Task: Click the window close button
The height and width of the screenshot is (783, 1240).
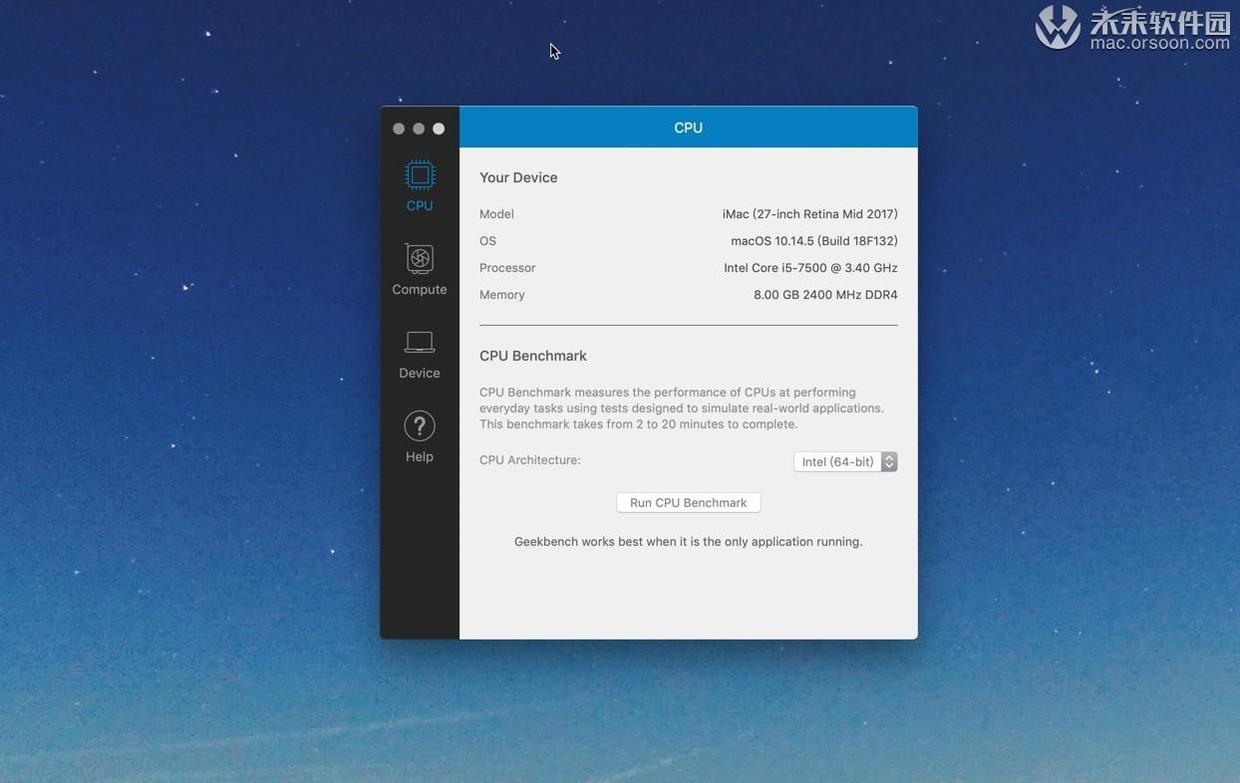Action: [x=399, y=128]
